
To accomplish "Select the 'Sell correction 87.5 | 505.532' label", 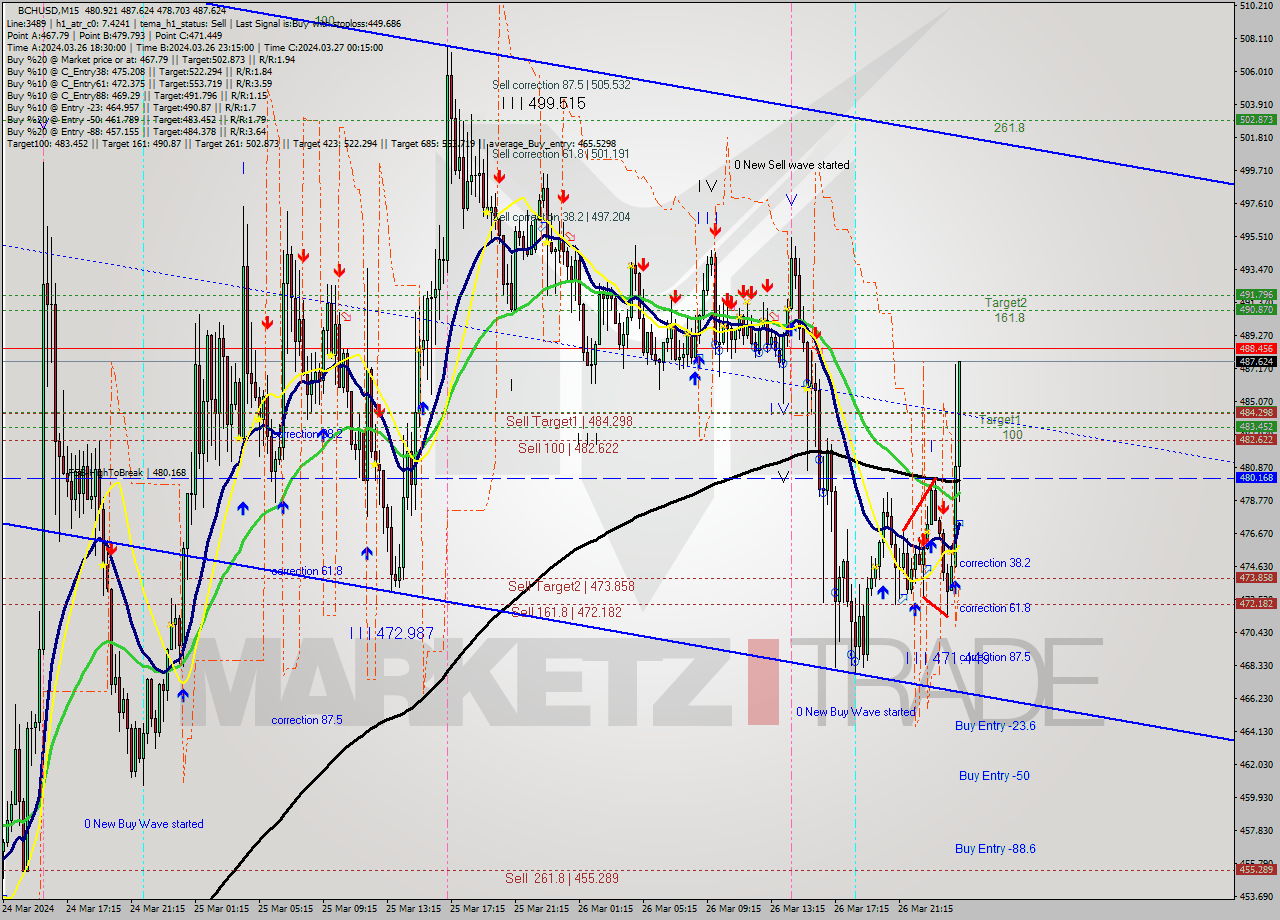I will [561, 85].
